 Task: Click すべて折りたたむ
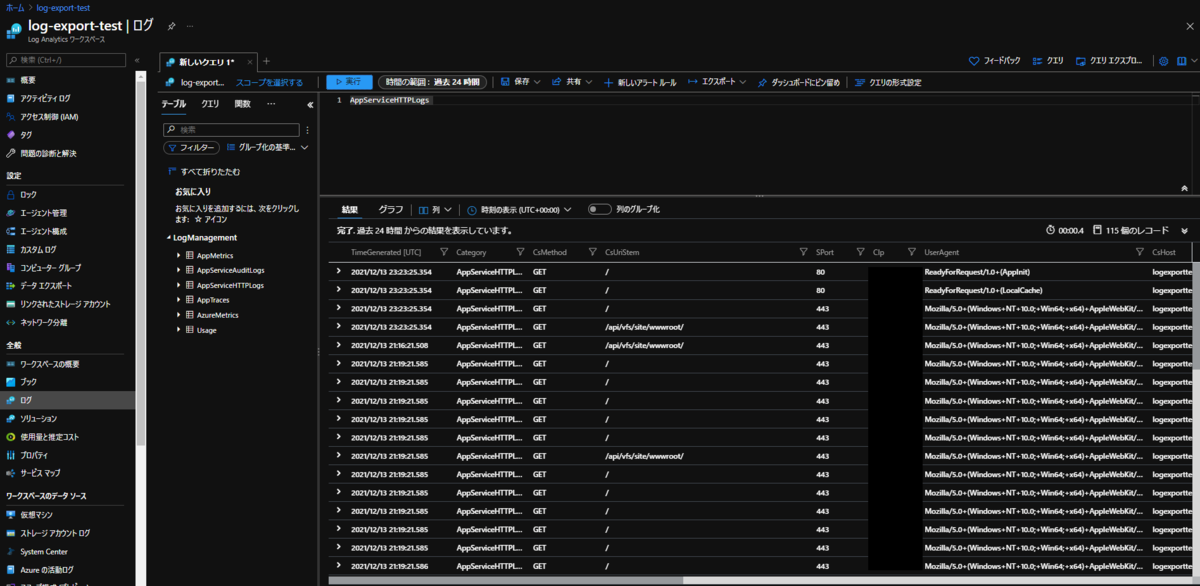point(203,172)
